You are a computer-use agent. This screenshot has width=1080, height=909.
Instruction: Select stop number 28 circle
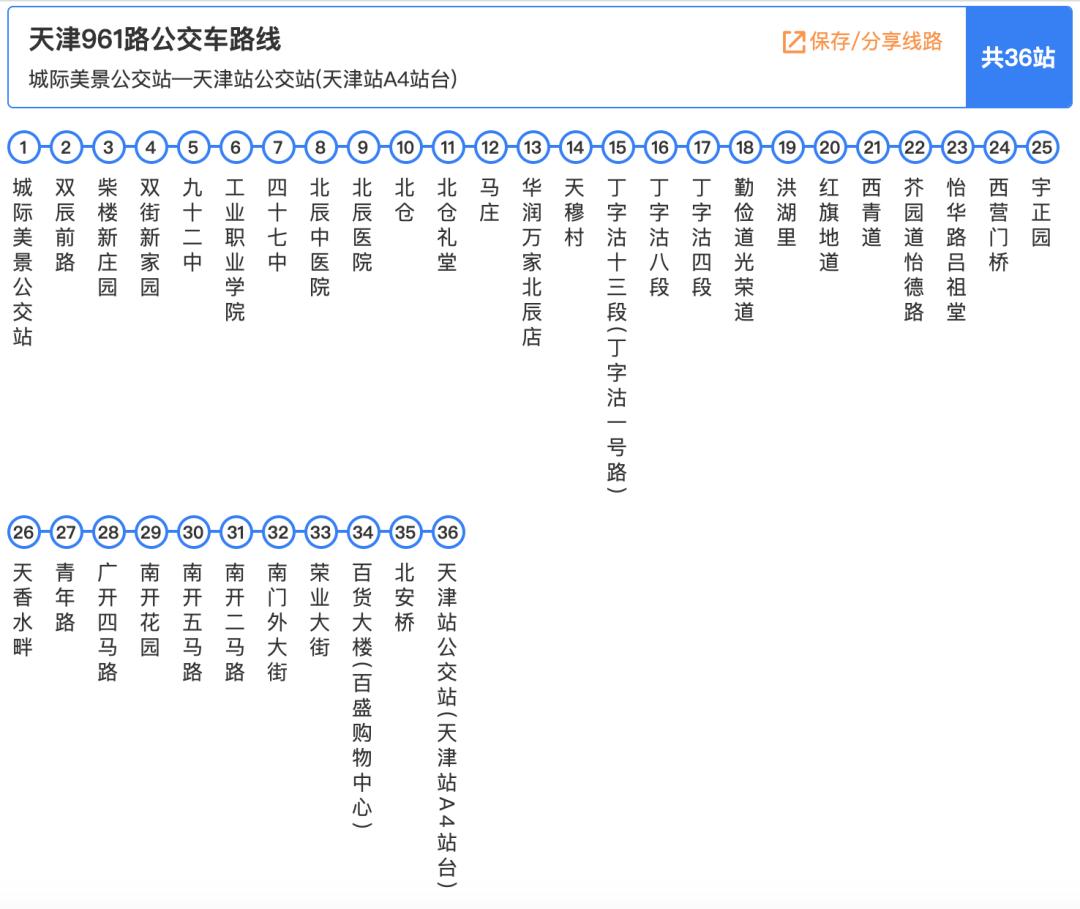pyautogui.click(x=108, y=532)
